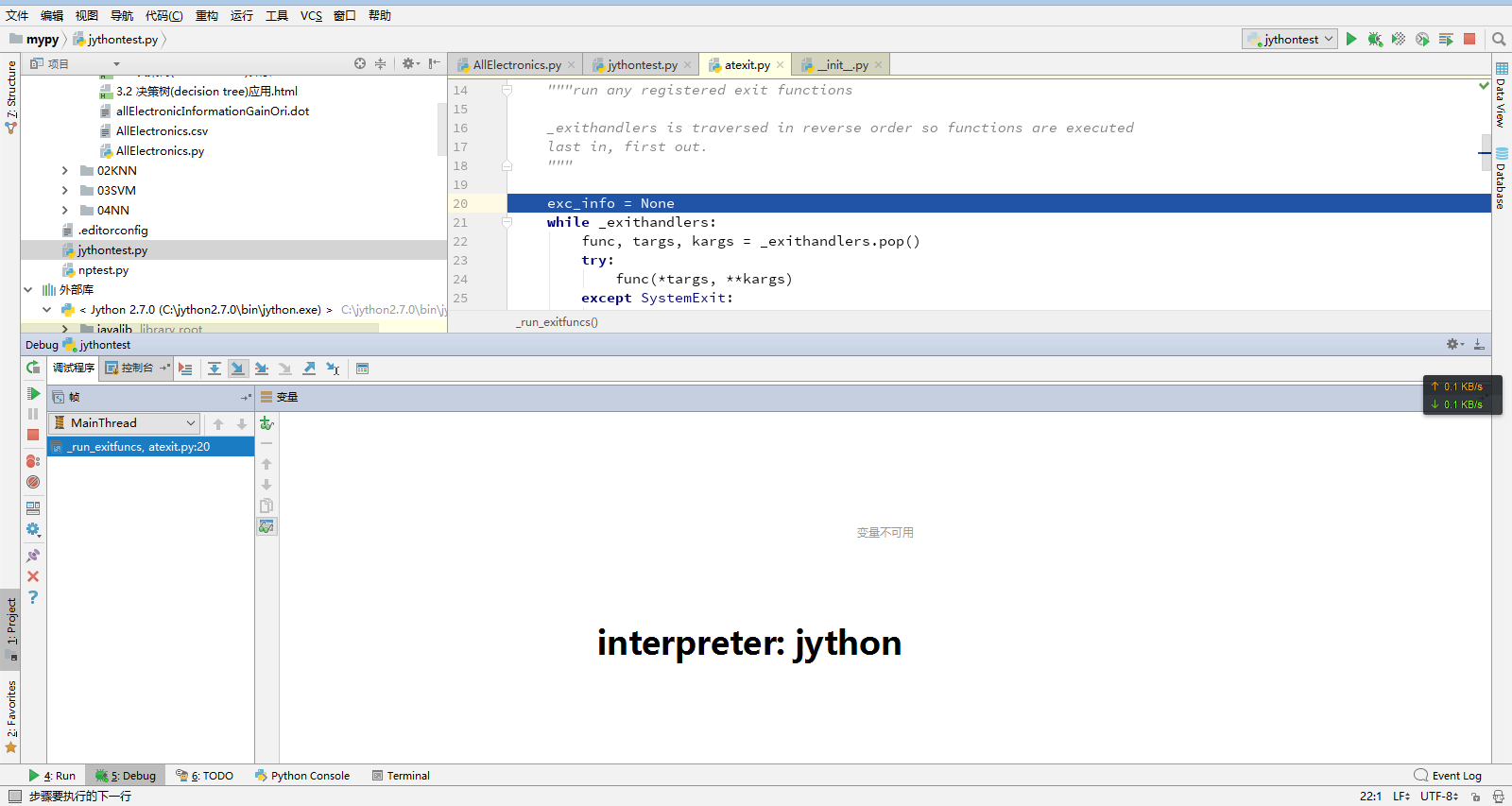Screen dimensions: 1512x806
Task: Open the jythontest run configuration dropdown
Action: 1289,39
